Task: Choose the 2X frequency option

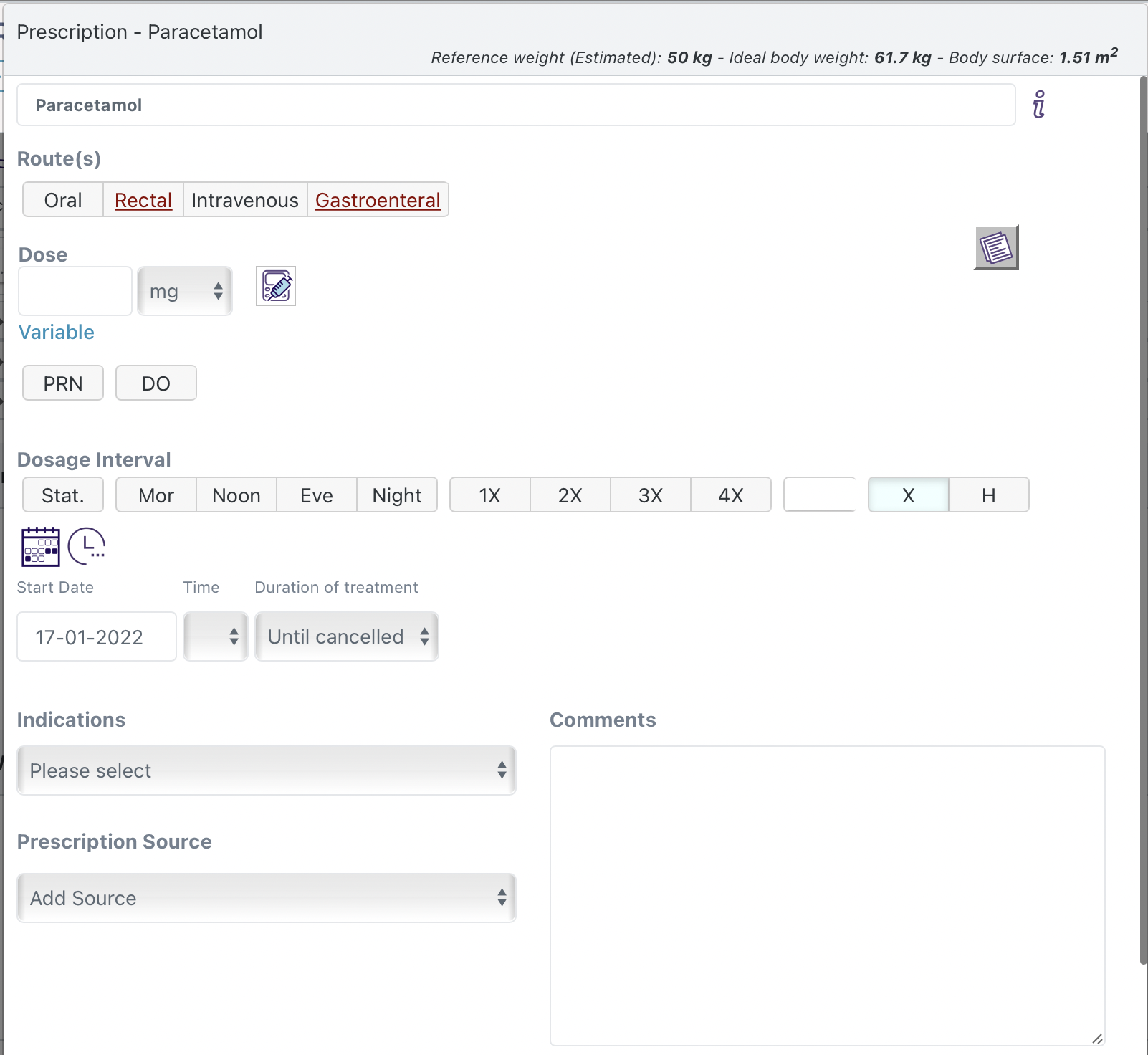Action: (x=569, y=495)
